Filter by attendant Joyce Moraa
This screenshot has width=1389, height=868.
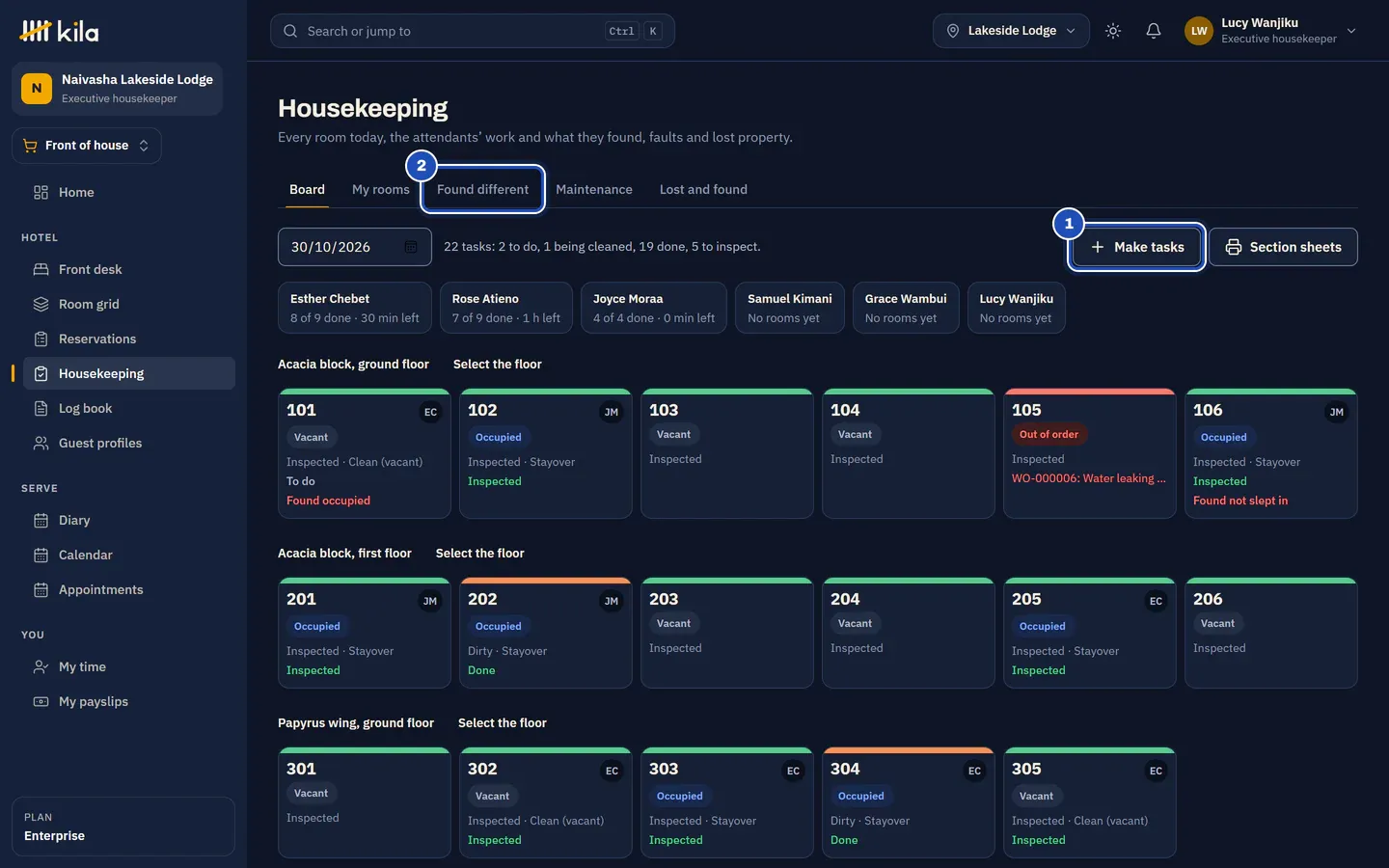tap(654, 308)
